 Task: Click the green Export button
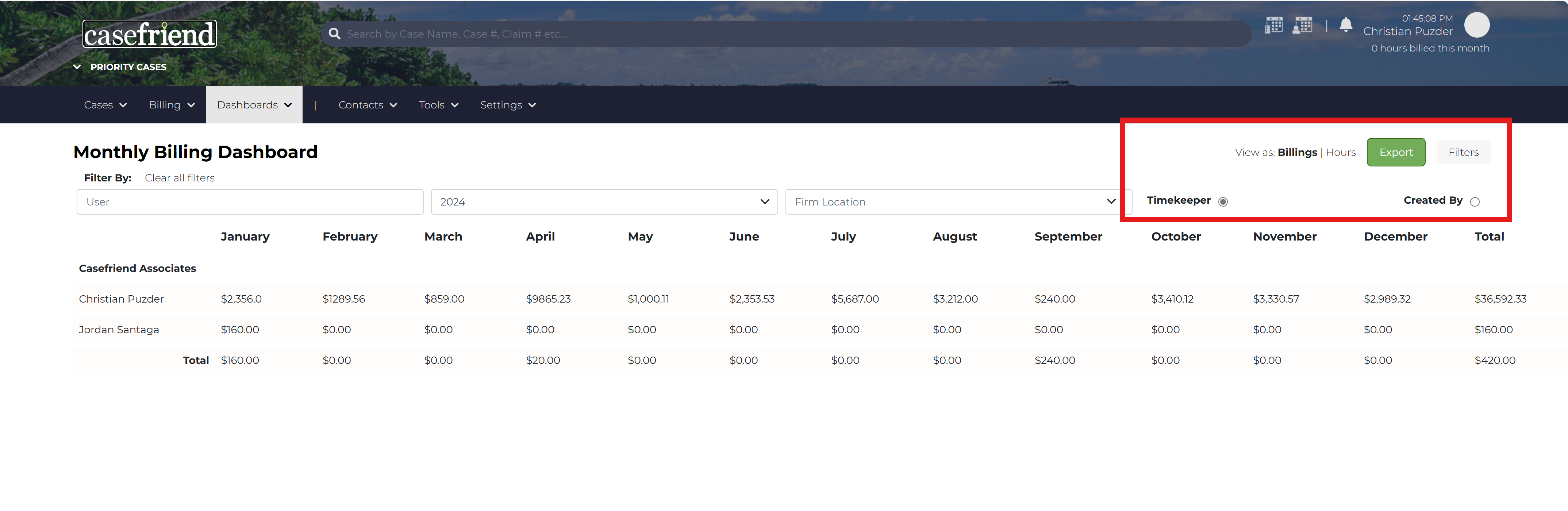(1396, 152)
